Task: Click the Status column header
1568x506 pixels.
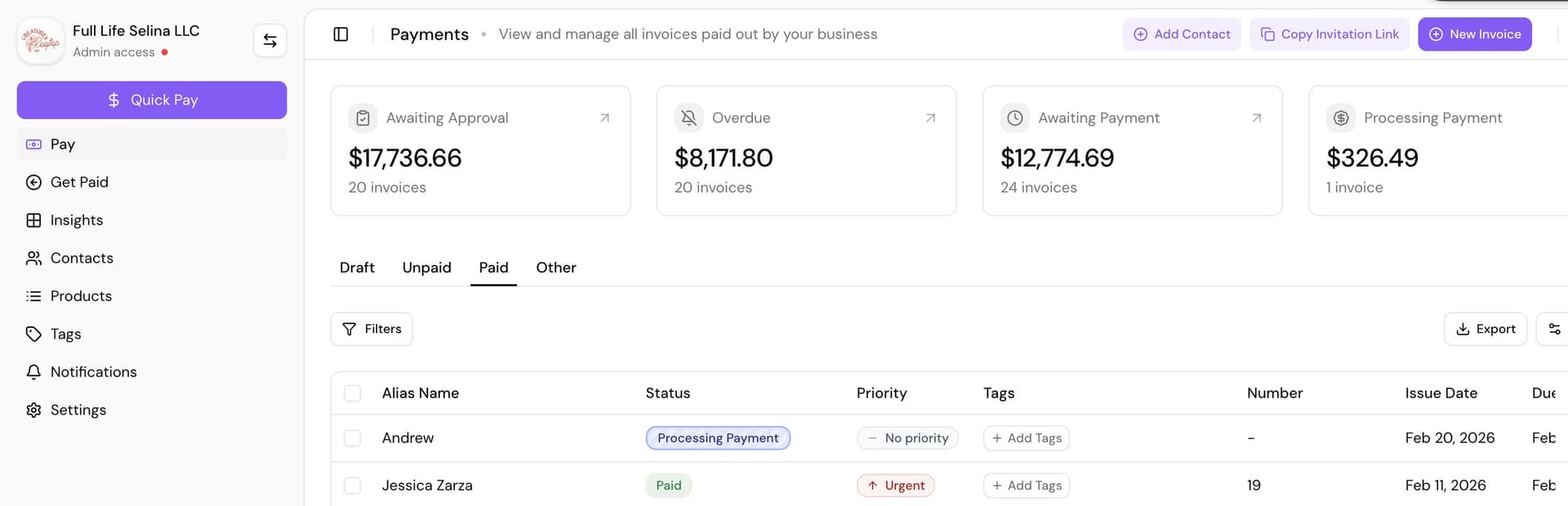Action: pyautogui.click(x=668, y=393)
